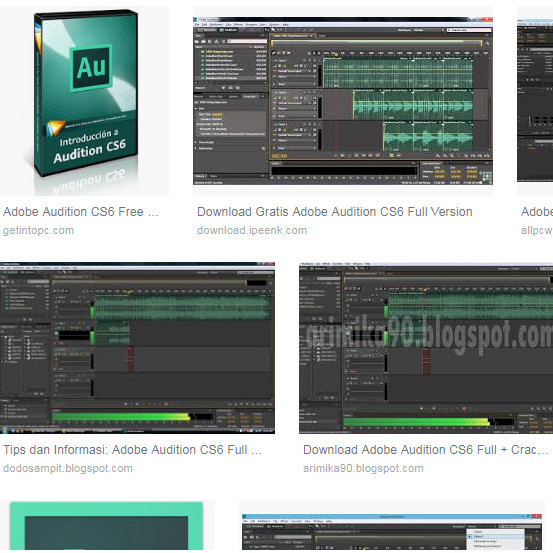
Task: Open the ipeenk Audition multitrack screenshot thumbnail
Action: (x=343, y=101)
